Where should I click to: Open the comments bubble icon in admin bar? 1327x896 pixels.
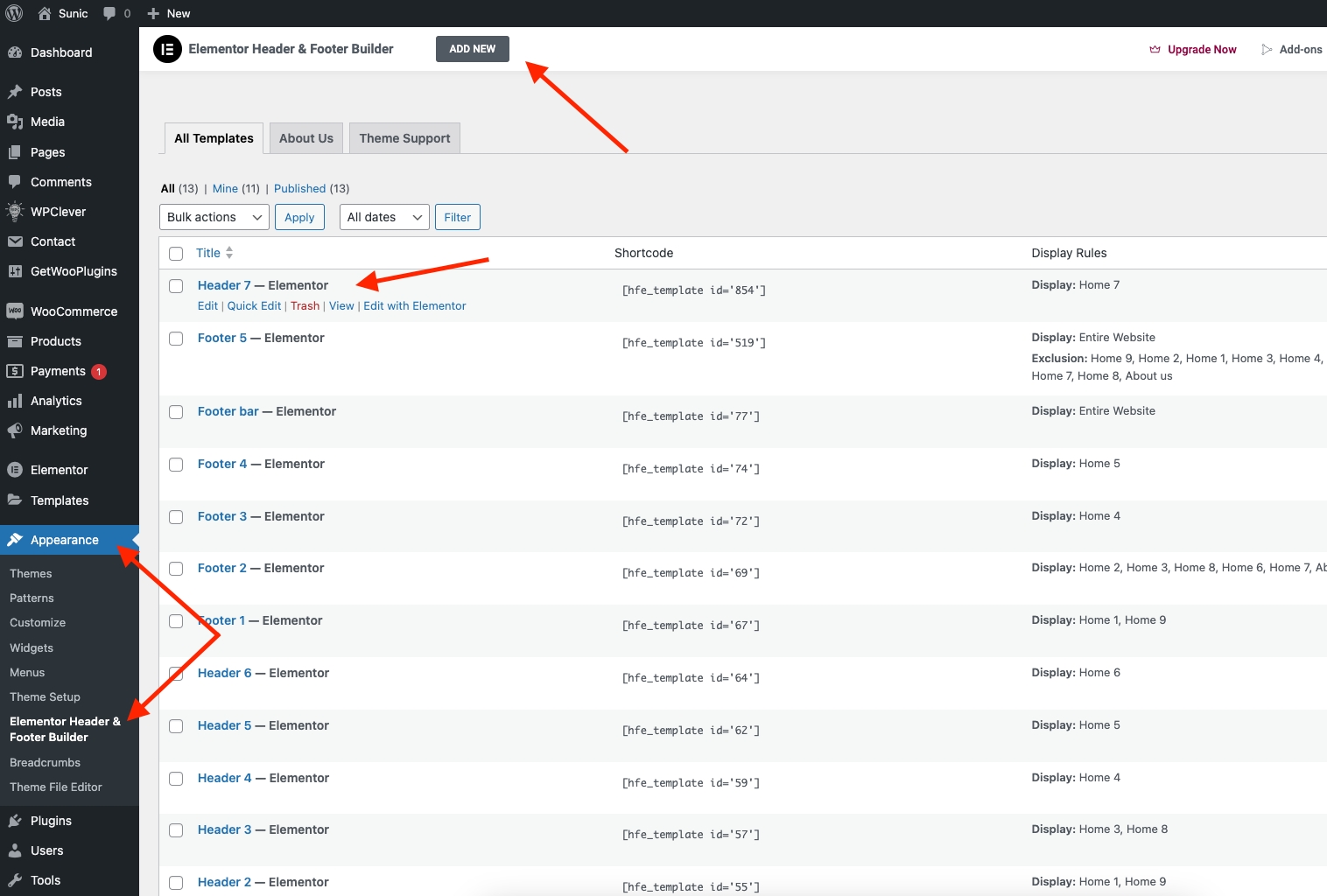coord(109,13)
